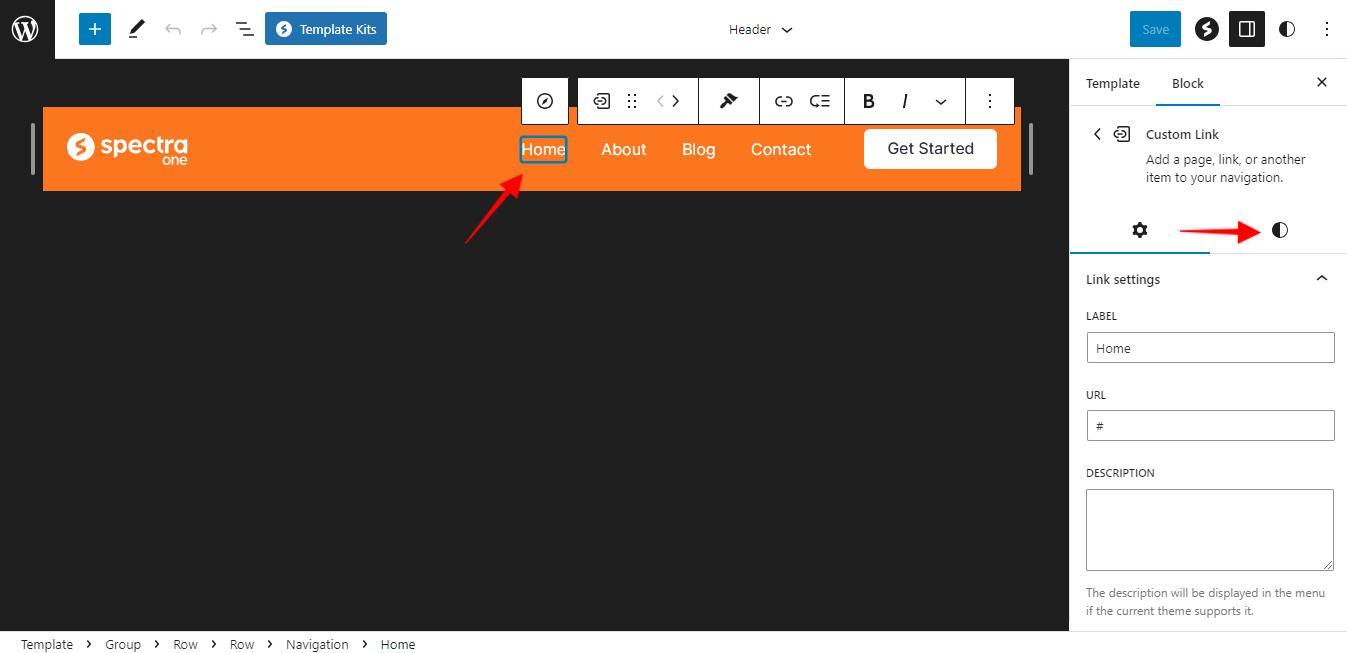The height and width of the screenshot is (653, 1347).
Task: Click the Spectra icon in top bar
Action: [x=1207, y=29]
